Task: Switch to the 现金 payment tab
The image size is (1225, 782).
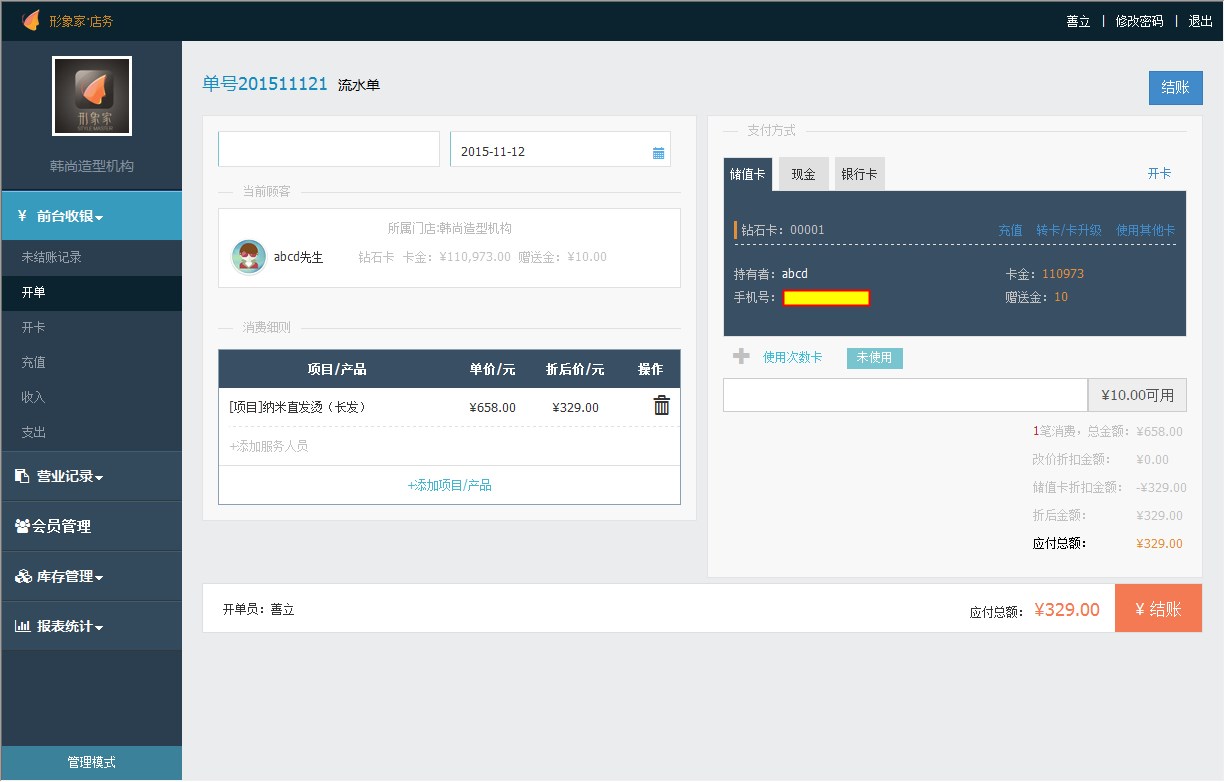Action: tap(803, 174)
